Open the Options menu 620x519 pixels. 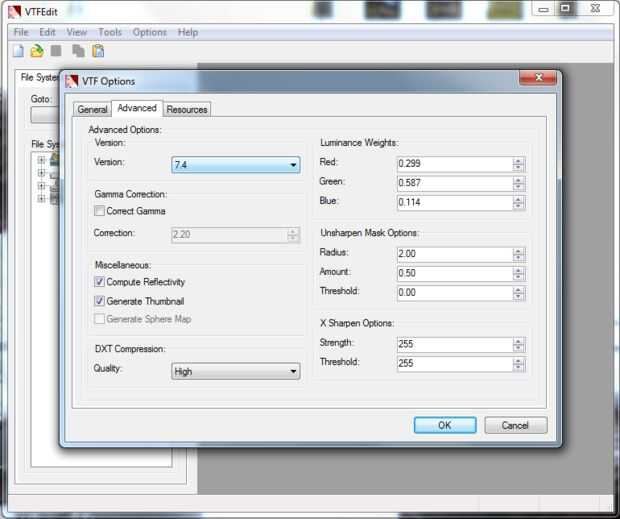[x=149, y=32]
